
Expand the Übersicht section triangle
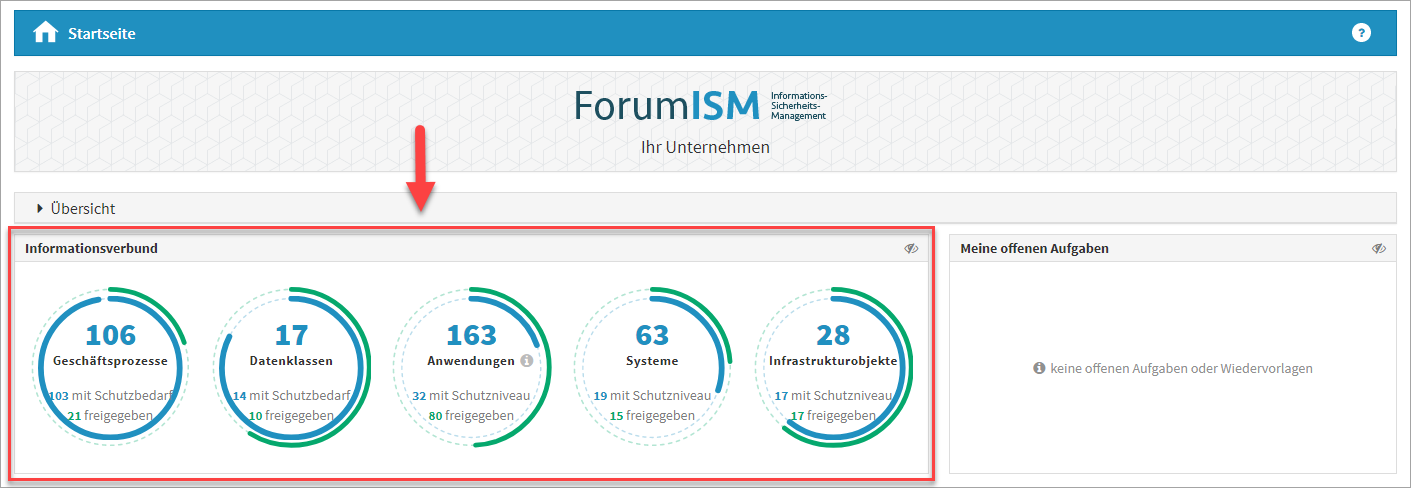point(40,209)
